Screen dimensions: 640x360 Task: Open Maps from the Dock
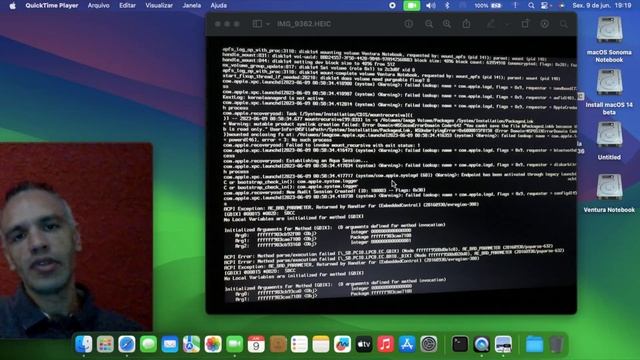[191, 344]
